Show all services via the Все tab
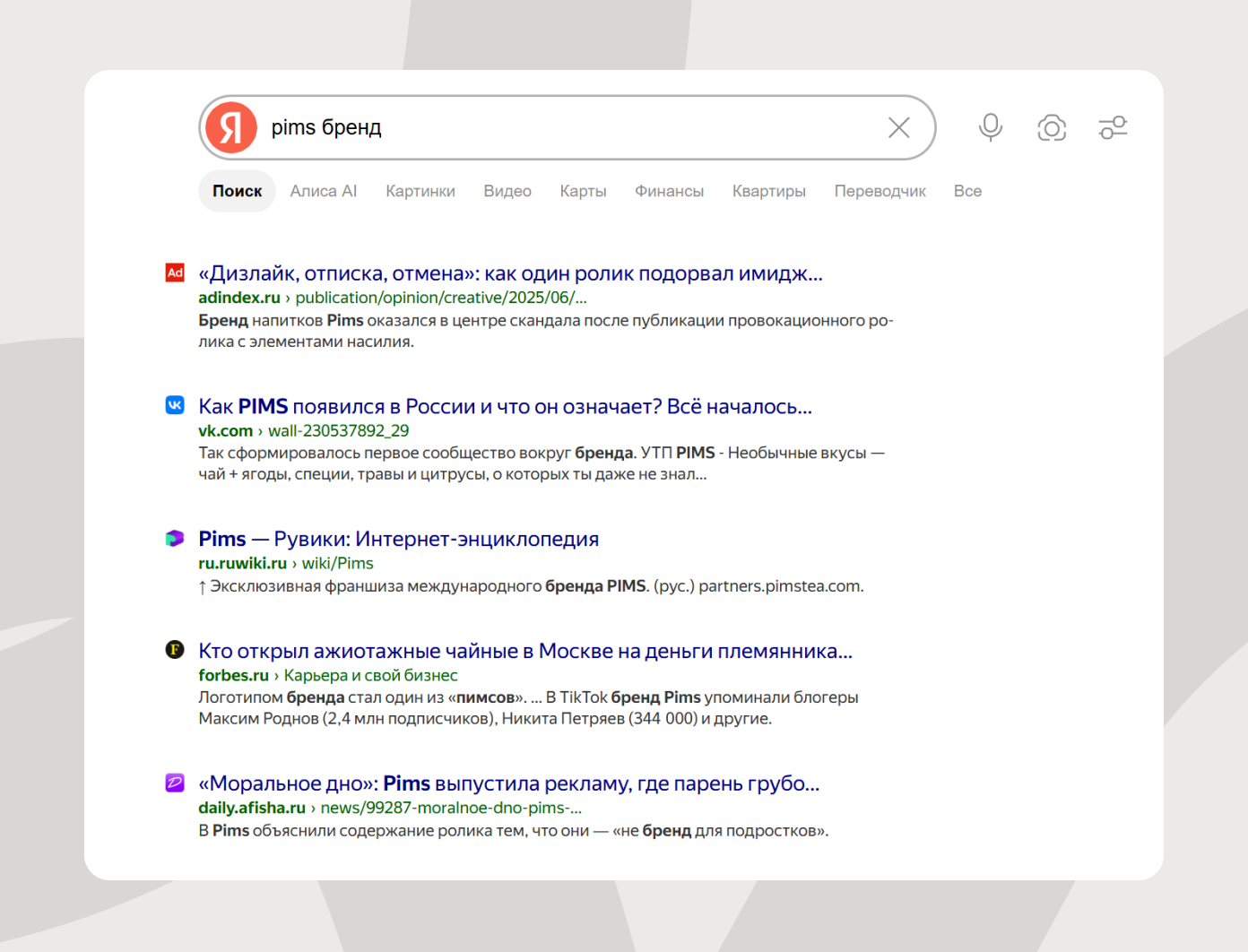The height and width of the screenshot is (952, 1248). coord(967,191)
